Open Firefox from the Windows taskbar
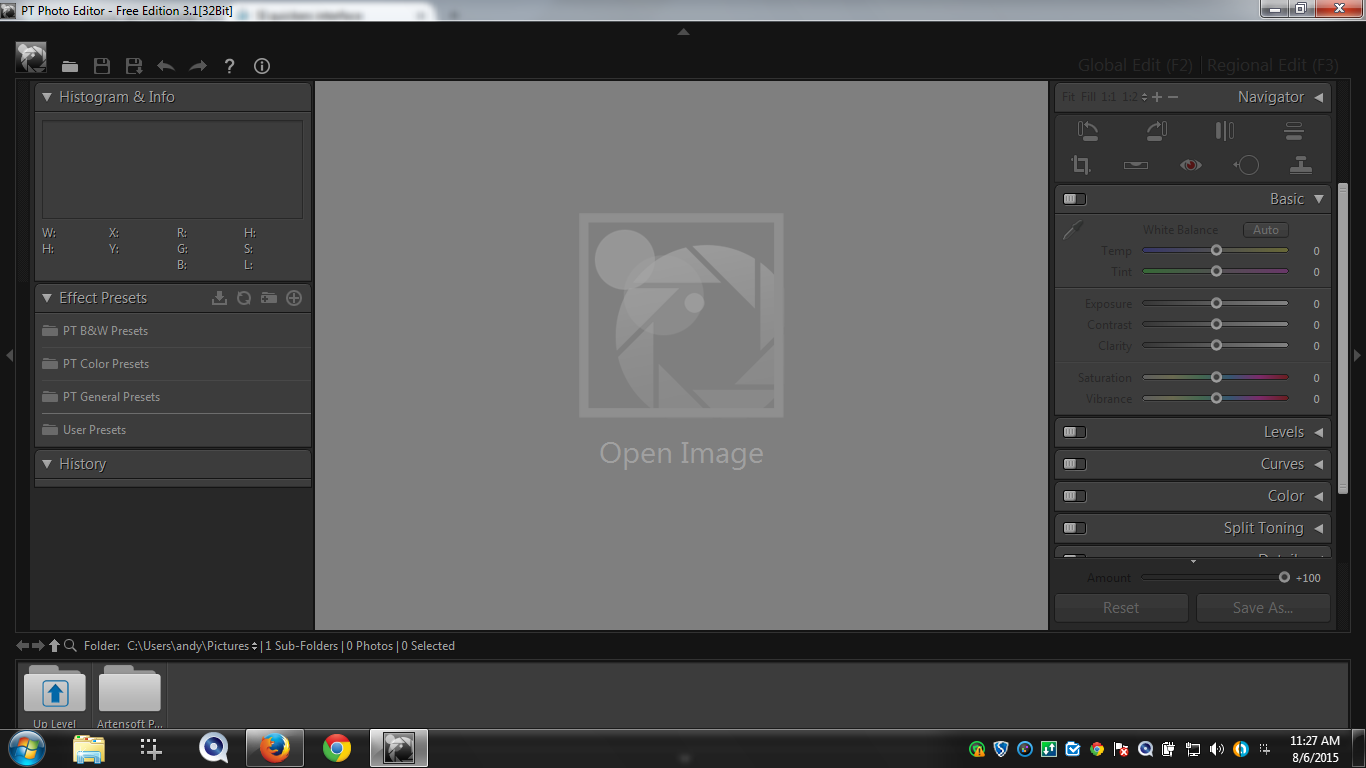Viewport: 1366px width, 768px height. tap(274, 748)
